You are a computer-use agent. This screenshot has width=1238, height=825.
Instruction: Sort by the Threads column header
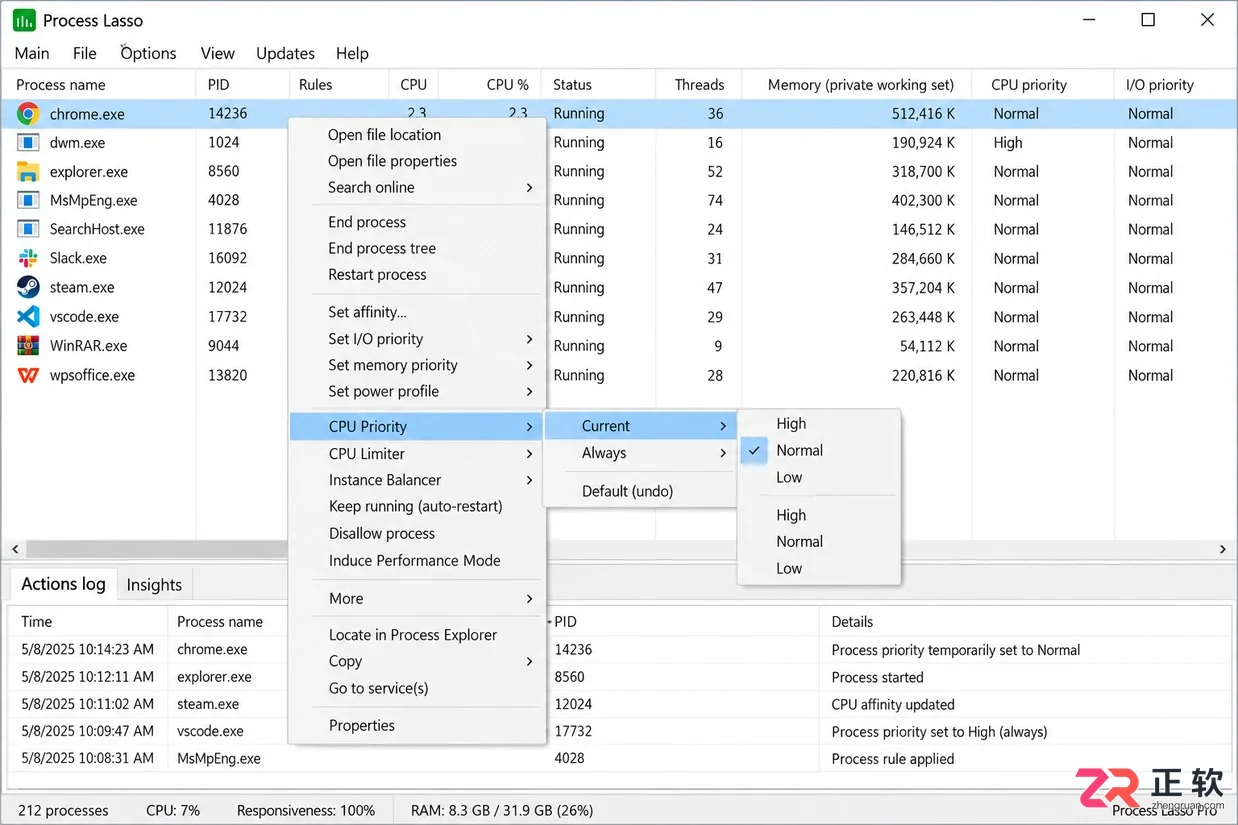tap(699, 85)
